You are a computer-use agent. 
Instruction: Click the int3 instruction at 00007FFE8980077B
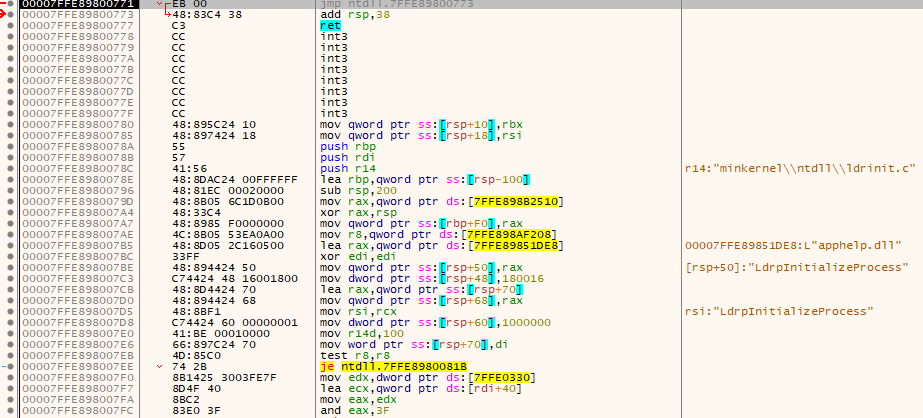tap(334, 69)
